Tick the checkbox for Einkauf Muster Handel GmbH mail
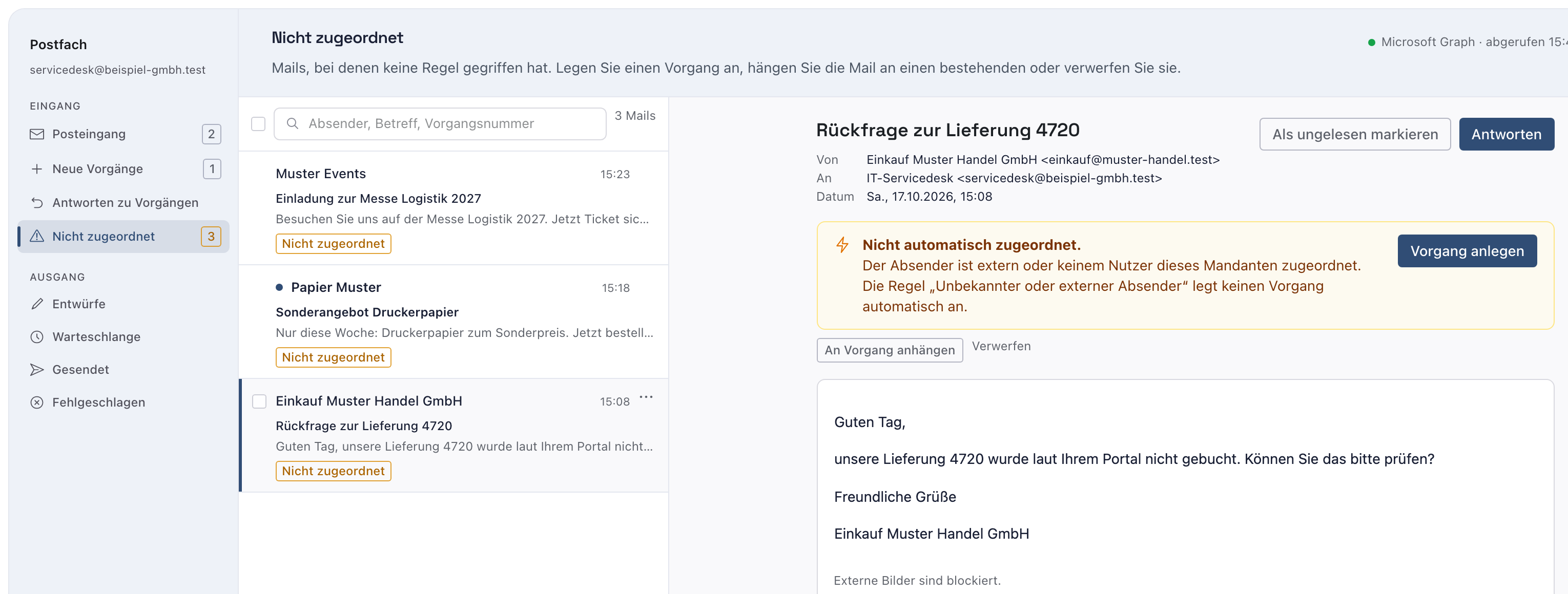1568x594 pixels. tap(259, 401)
